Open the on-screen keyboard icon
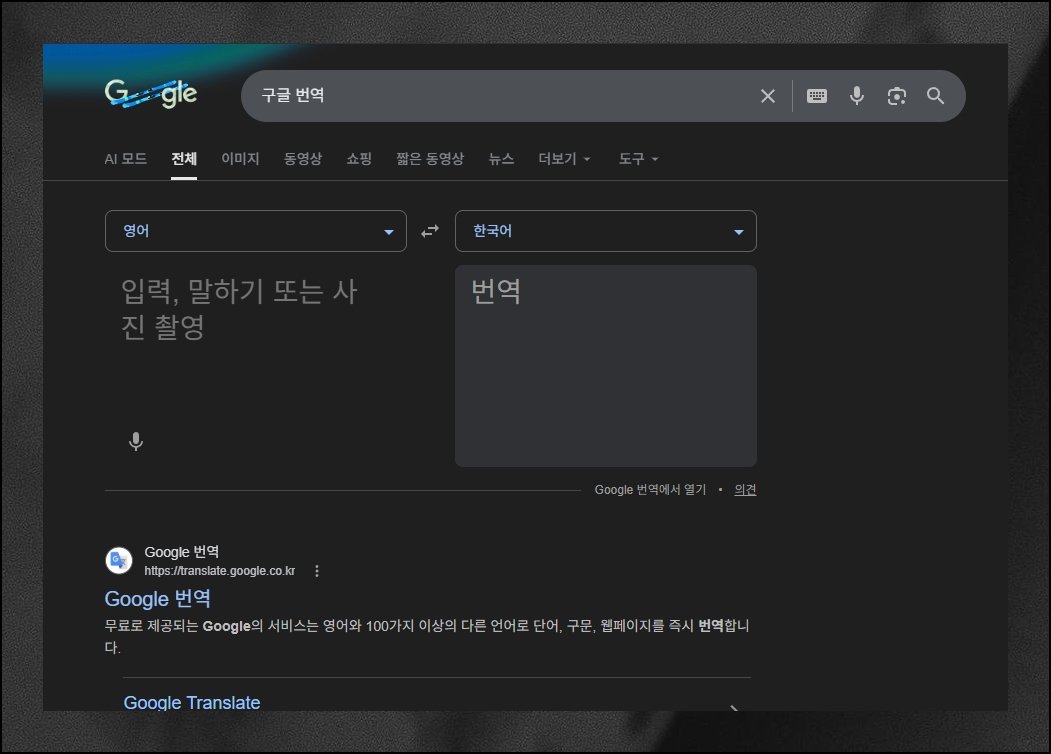The width and height of the screenshot is (1051, 754). (816, 96)
